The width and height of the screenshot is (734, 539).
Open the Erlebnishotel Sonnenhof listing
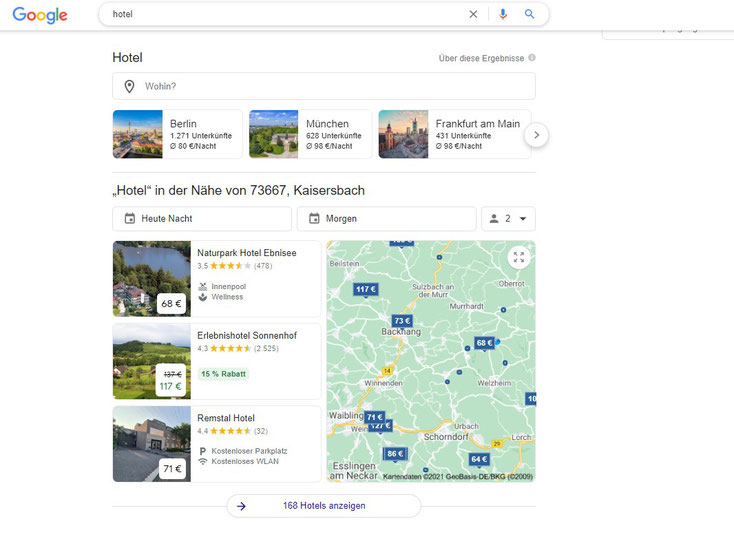point(217,361)
